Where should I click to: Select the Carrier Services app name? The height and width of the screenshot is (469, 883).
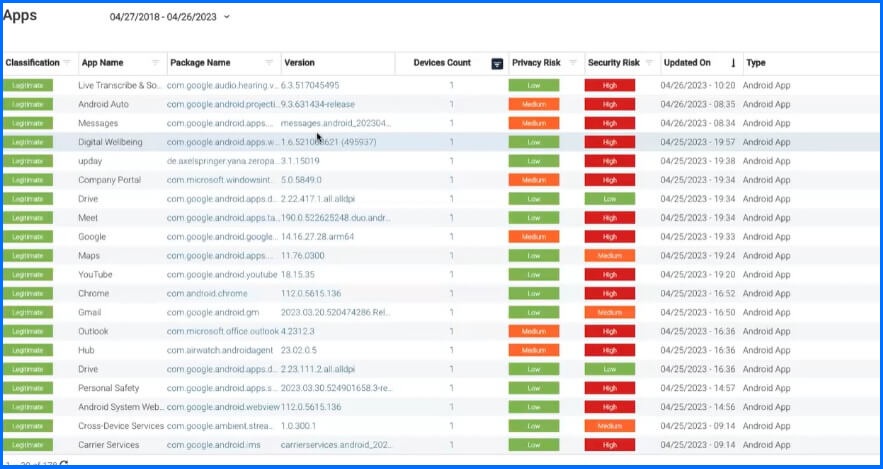pyautogui.click(x=109, y=445)
